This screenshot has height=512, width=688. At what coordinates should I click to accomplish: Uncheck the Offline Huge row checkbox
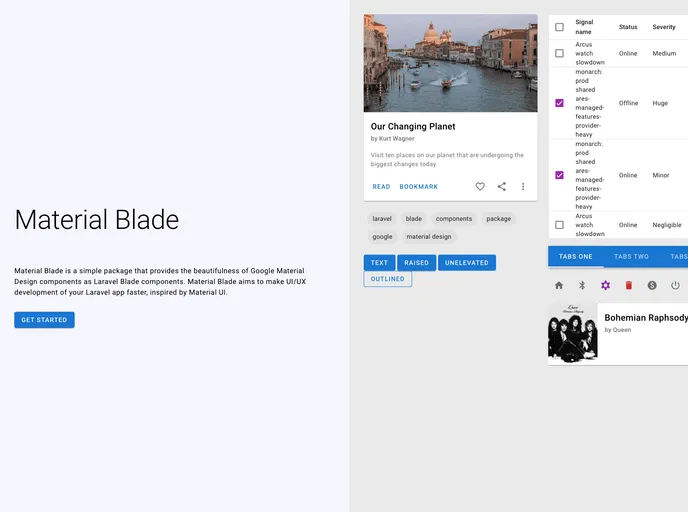tap(559, 103)
